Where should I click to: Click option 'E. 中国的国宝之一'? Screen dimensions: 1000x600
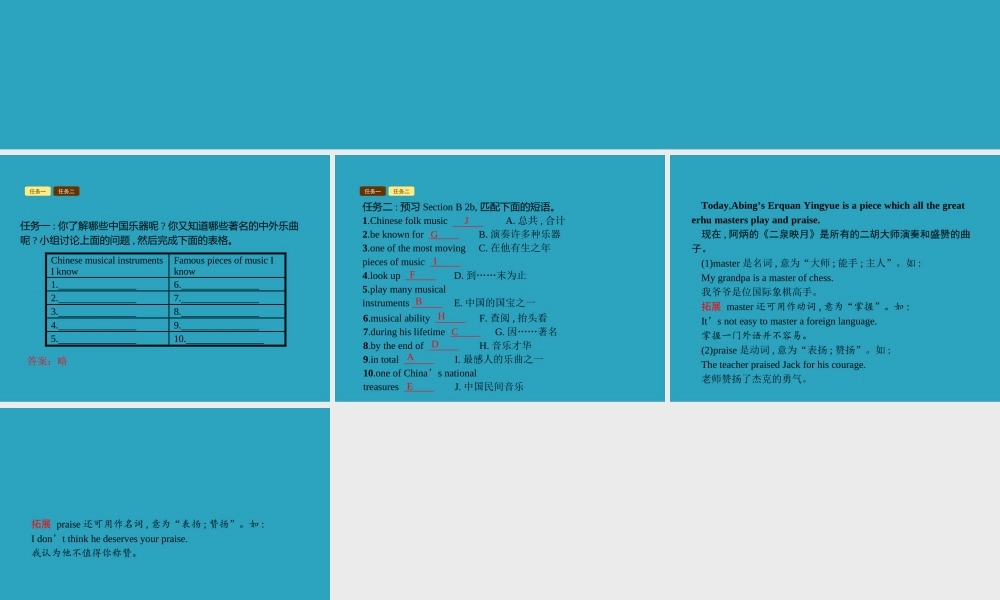click(495, 303)
